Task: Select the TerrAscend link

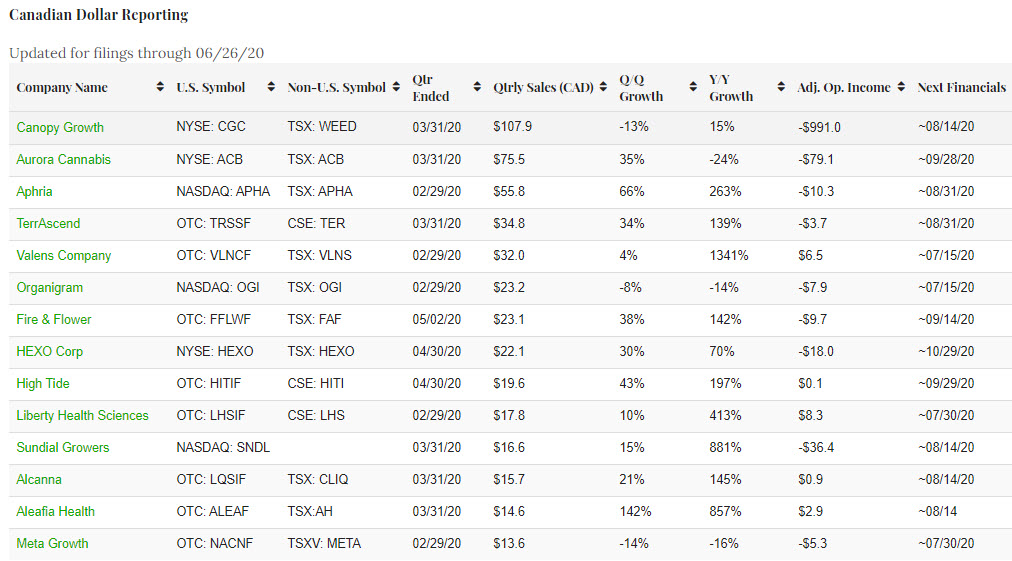Action: pos(48,223)
